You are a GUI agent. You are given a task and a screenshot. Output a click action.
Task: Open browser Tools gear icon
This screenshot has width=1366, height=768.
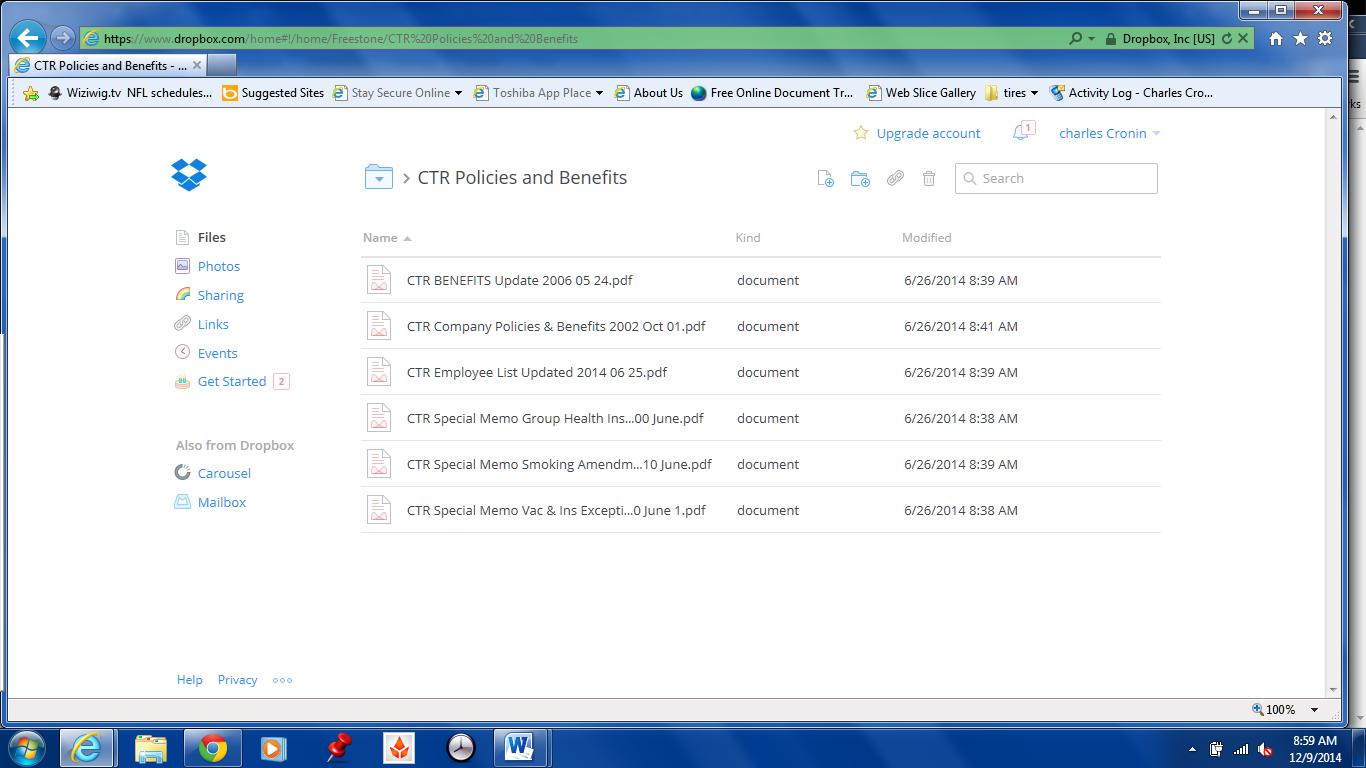click(x=1325, y=38)
